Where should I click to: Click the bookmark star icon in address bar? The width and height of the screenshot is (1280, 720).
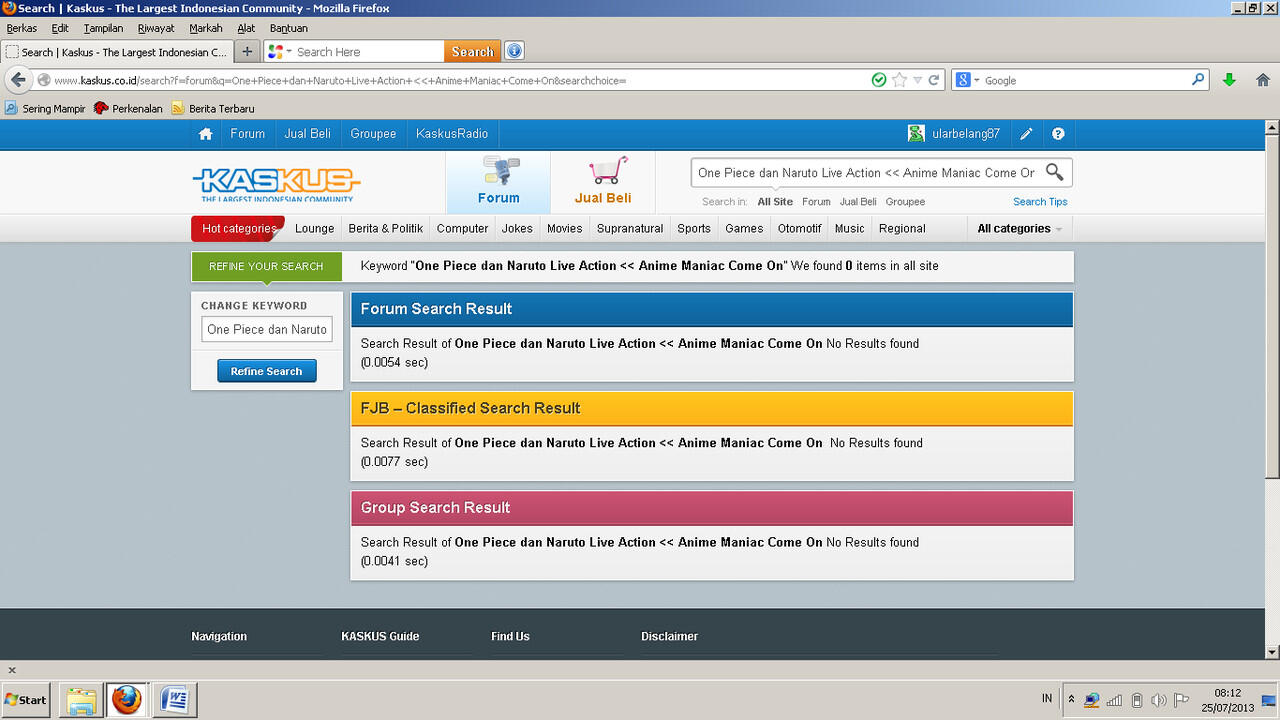[899, 80]
